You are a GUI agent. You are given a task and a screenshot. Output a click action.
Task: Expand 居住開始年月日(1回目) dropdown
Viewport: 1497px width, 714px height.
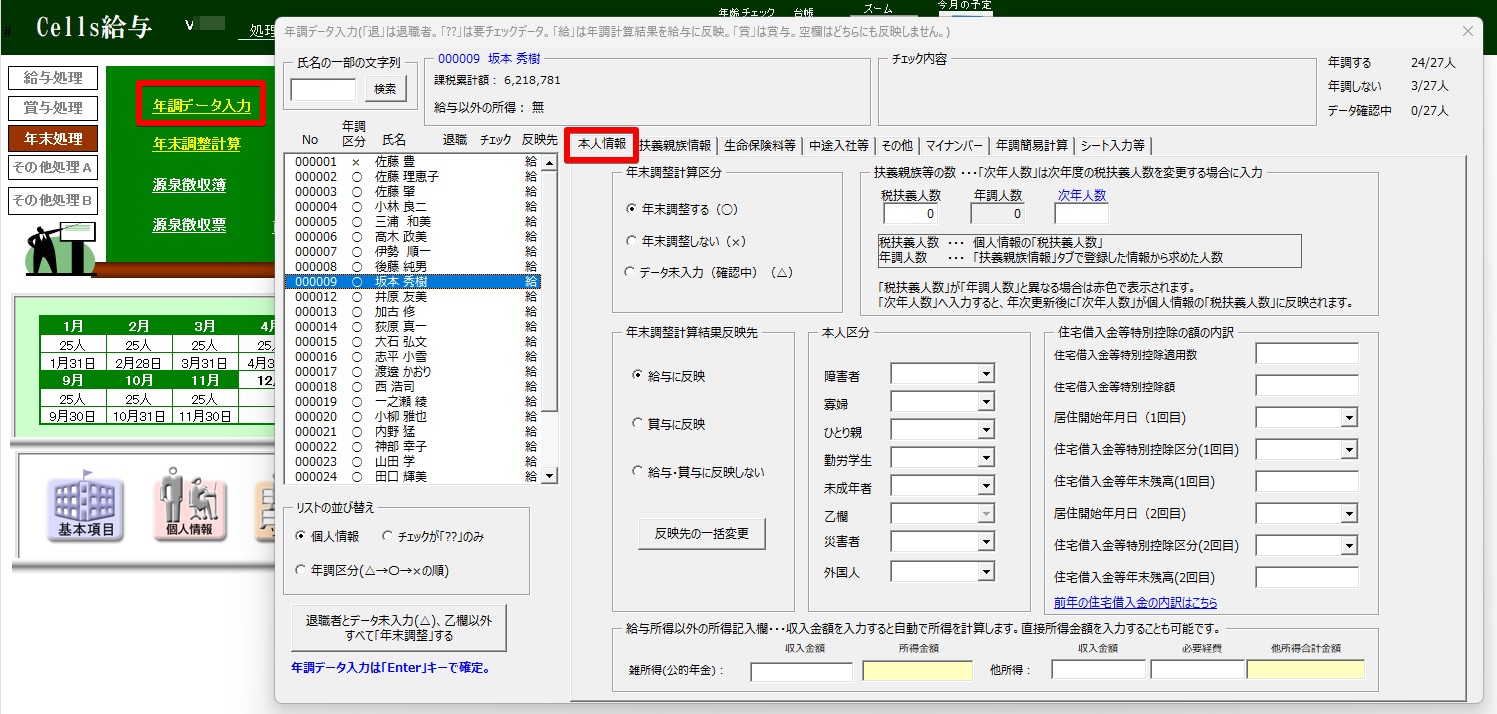tap(1349, 417)
